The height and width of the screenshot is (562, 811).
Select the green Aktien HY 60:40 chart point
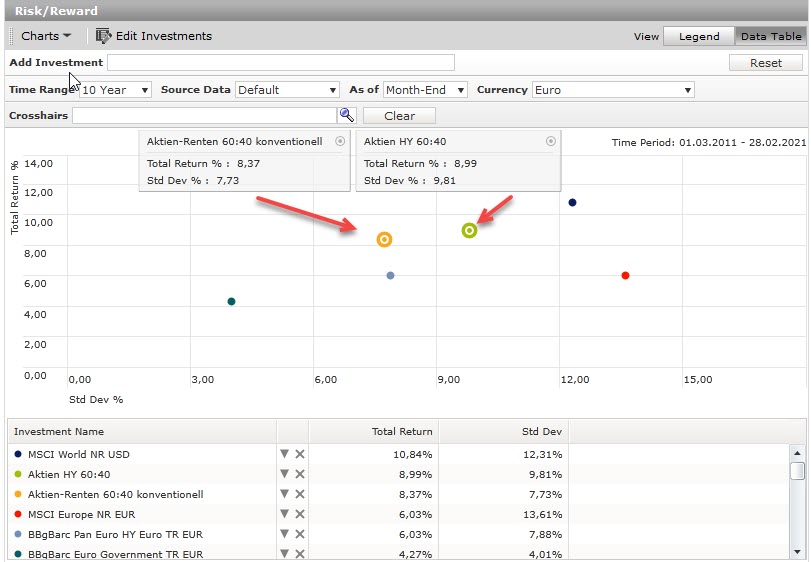pos(469,230)
